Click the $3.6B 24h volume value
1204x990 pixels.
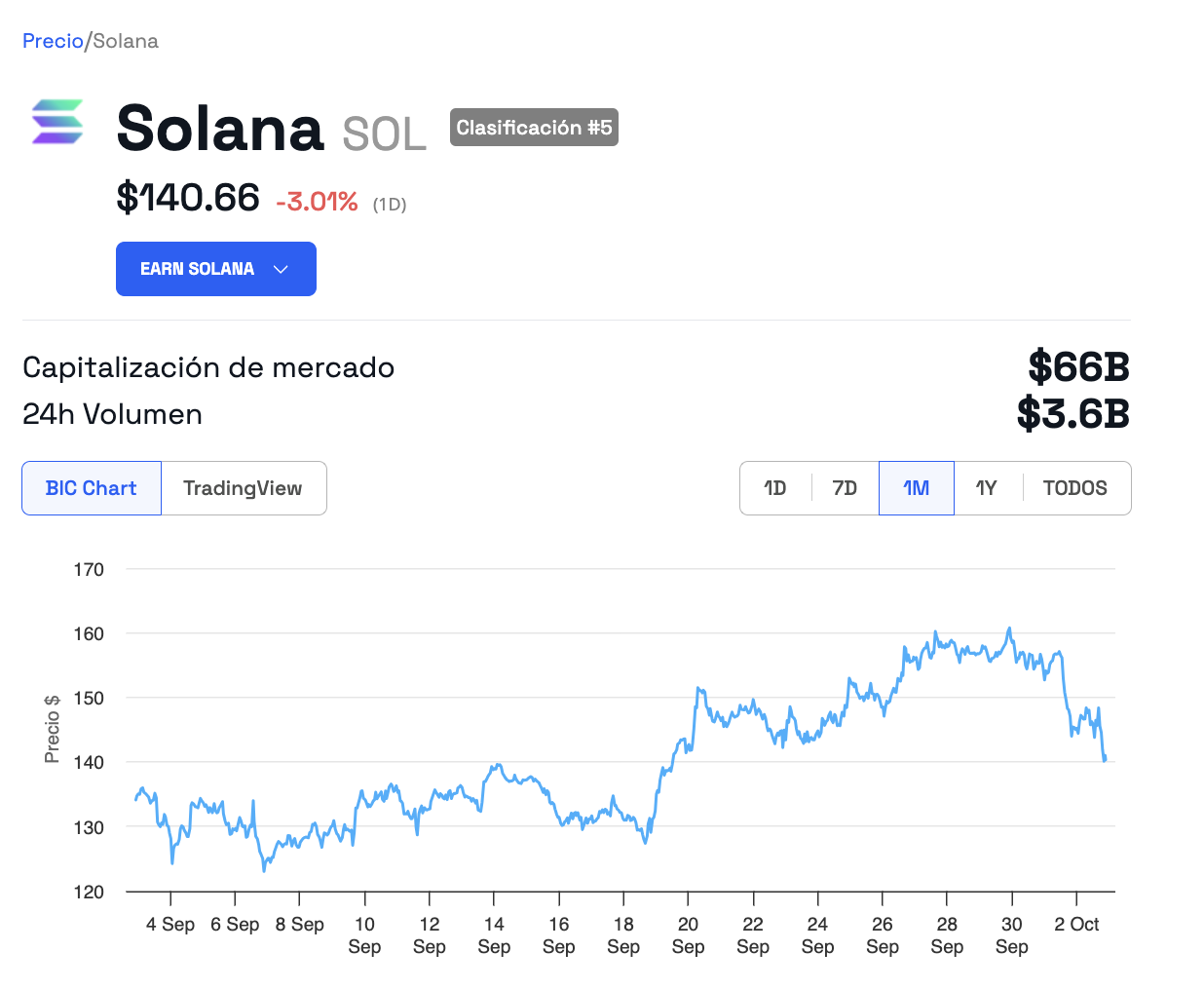click(x=1072, y=414)
